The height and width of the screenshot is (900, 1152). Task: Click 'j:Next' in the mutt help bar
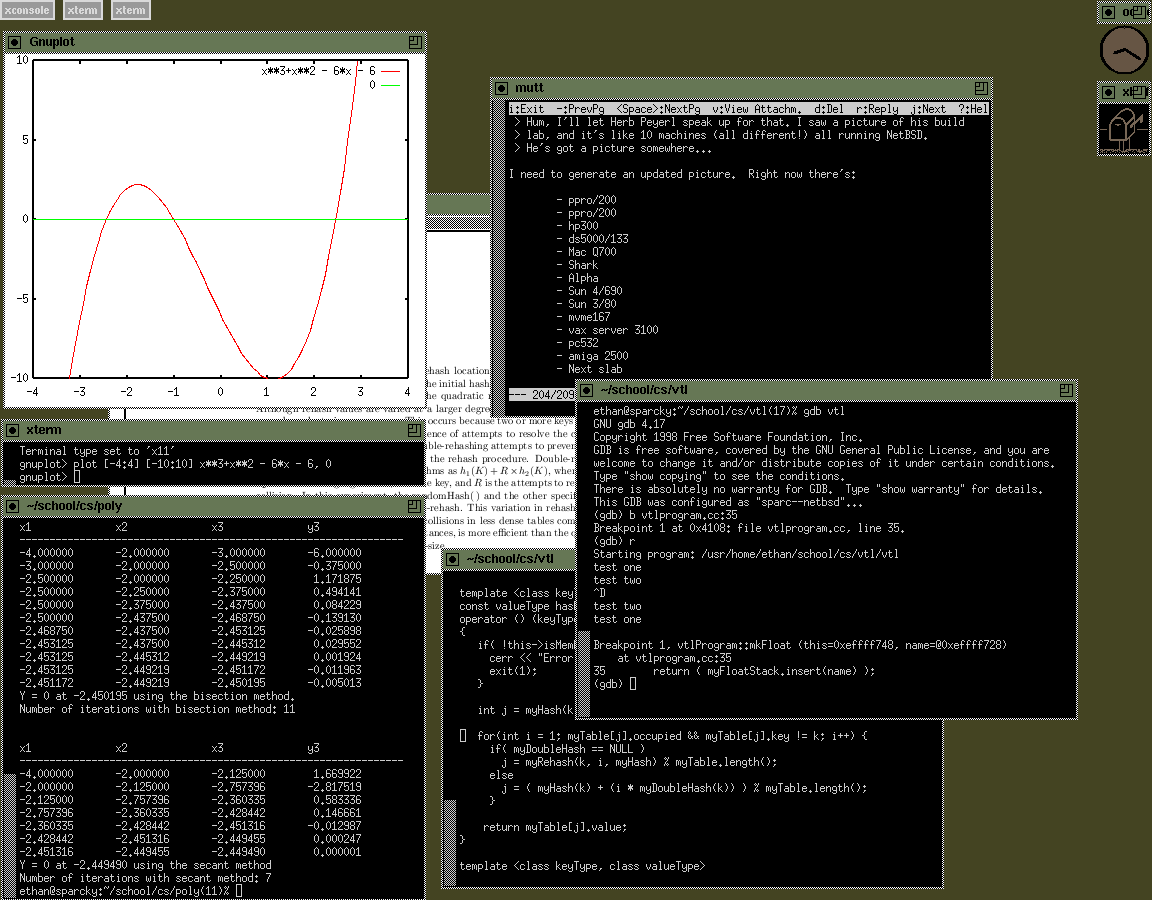click(x=928, y=109)
